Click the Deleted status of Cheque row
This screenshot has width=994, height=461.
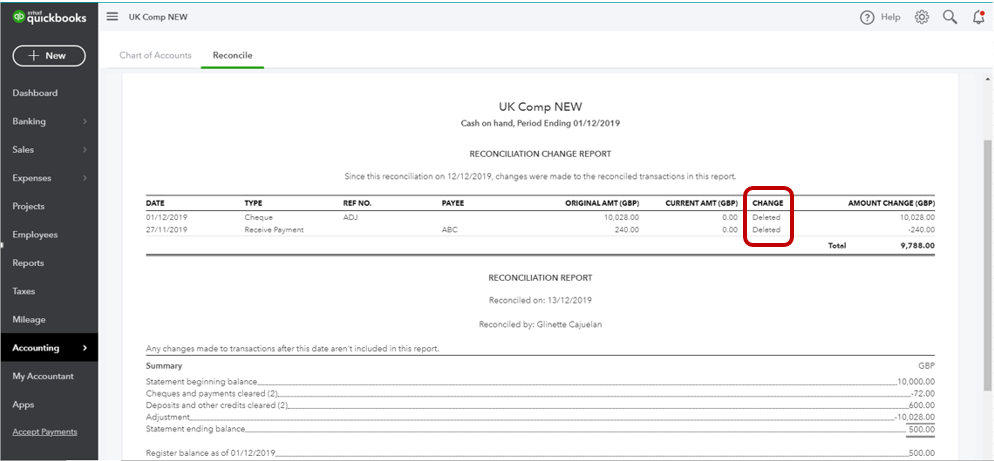point(766,217)
